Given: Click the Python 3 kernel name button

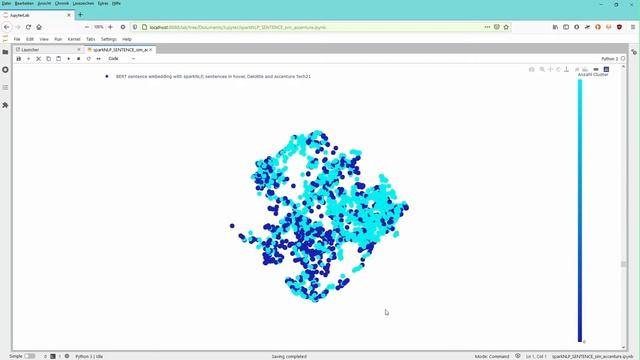Looking at the screenshot, I should (x=609, y=59).
